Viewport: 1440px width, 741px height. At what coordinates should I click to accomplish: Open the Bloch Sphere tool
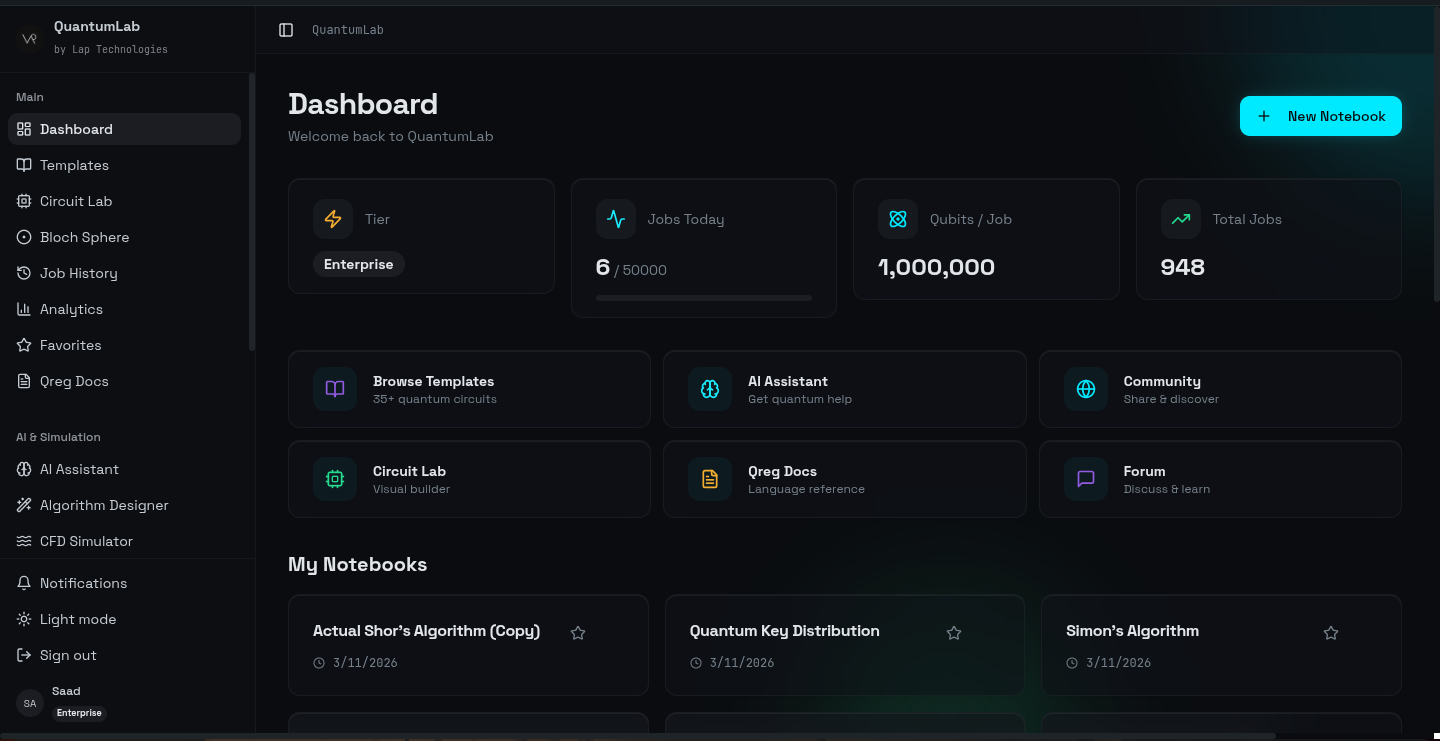(x=84, y=237)
